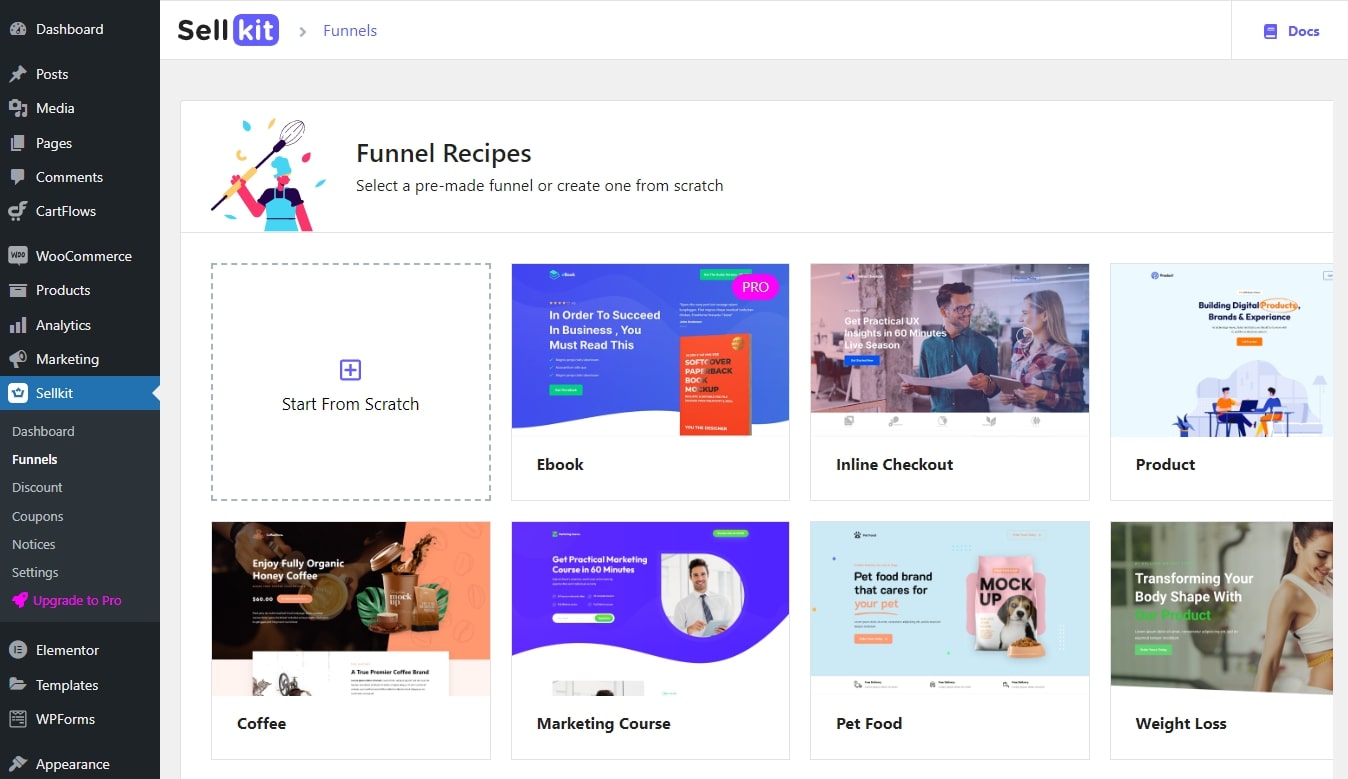Click the Start From Scratch card
This screenshot has height=779, width=1348.
click(351, 382)
